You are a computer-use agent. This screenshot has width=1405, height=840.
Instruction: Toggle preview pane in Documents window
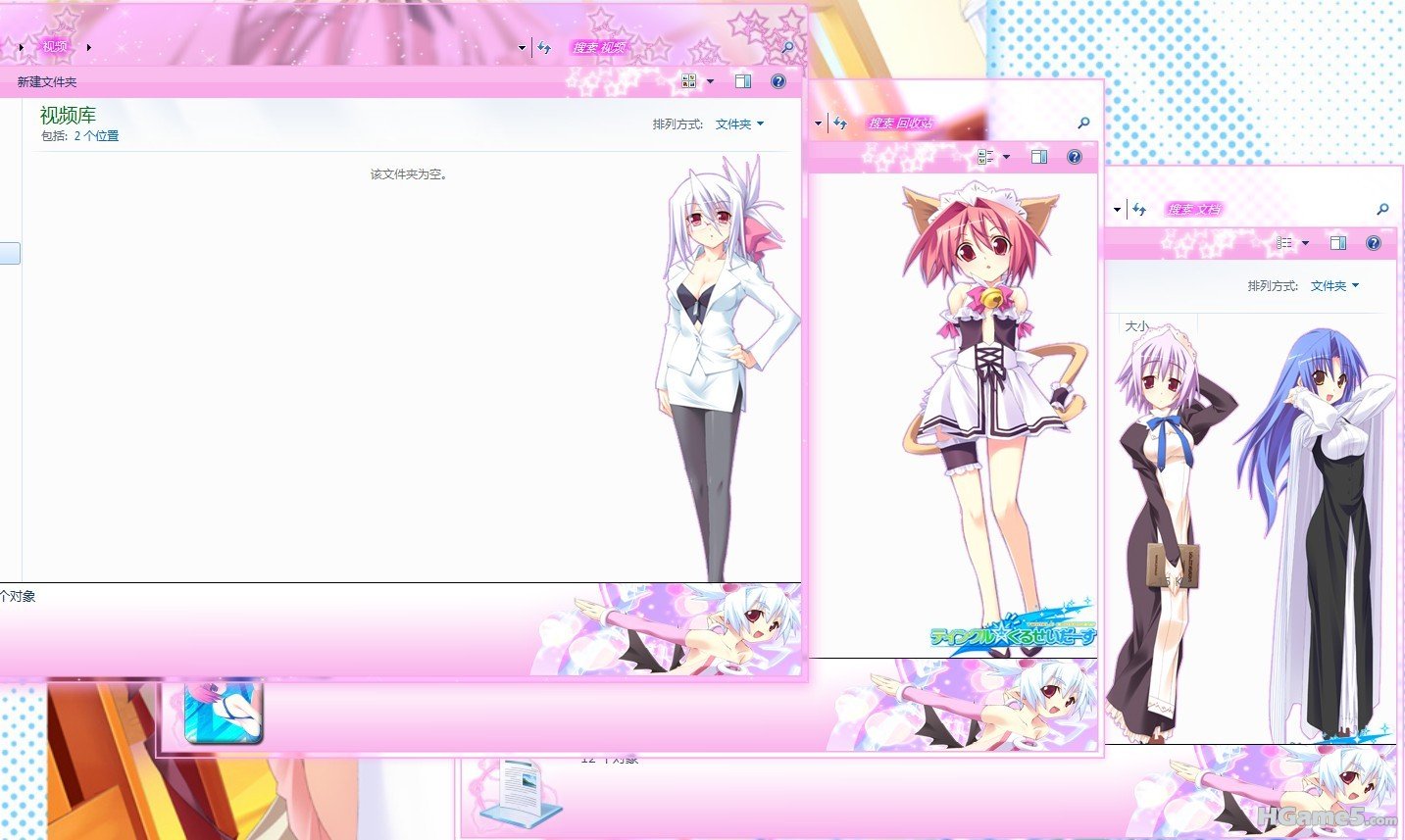(1338, 243)
